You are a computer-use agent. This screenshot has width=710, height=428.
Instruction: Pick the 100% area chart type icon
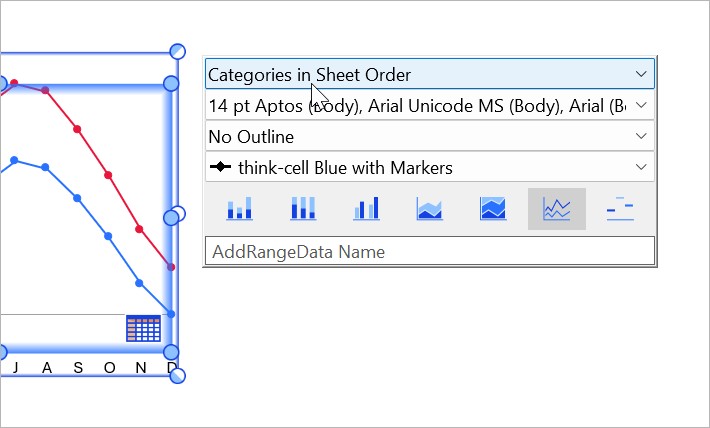coord(493,208)
